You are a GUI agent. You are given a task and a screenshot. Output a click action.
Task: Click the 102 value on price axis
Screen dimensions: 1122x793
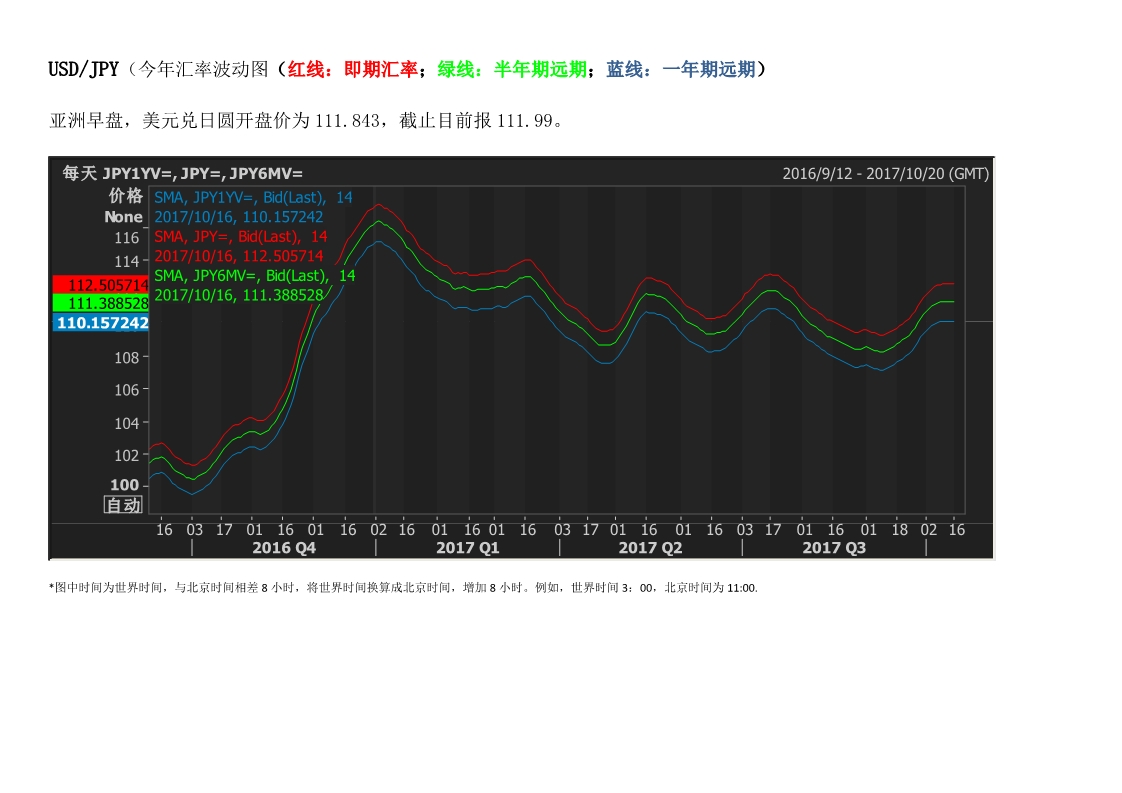click(x=127, y=455)
